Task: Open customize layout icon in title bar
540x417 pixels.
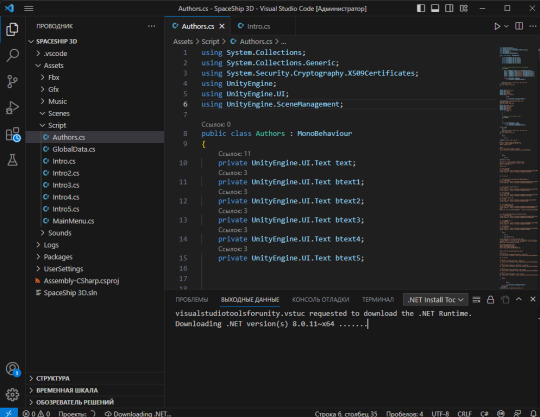Action: point(464,8)
